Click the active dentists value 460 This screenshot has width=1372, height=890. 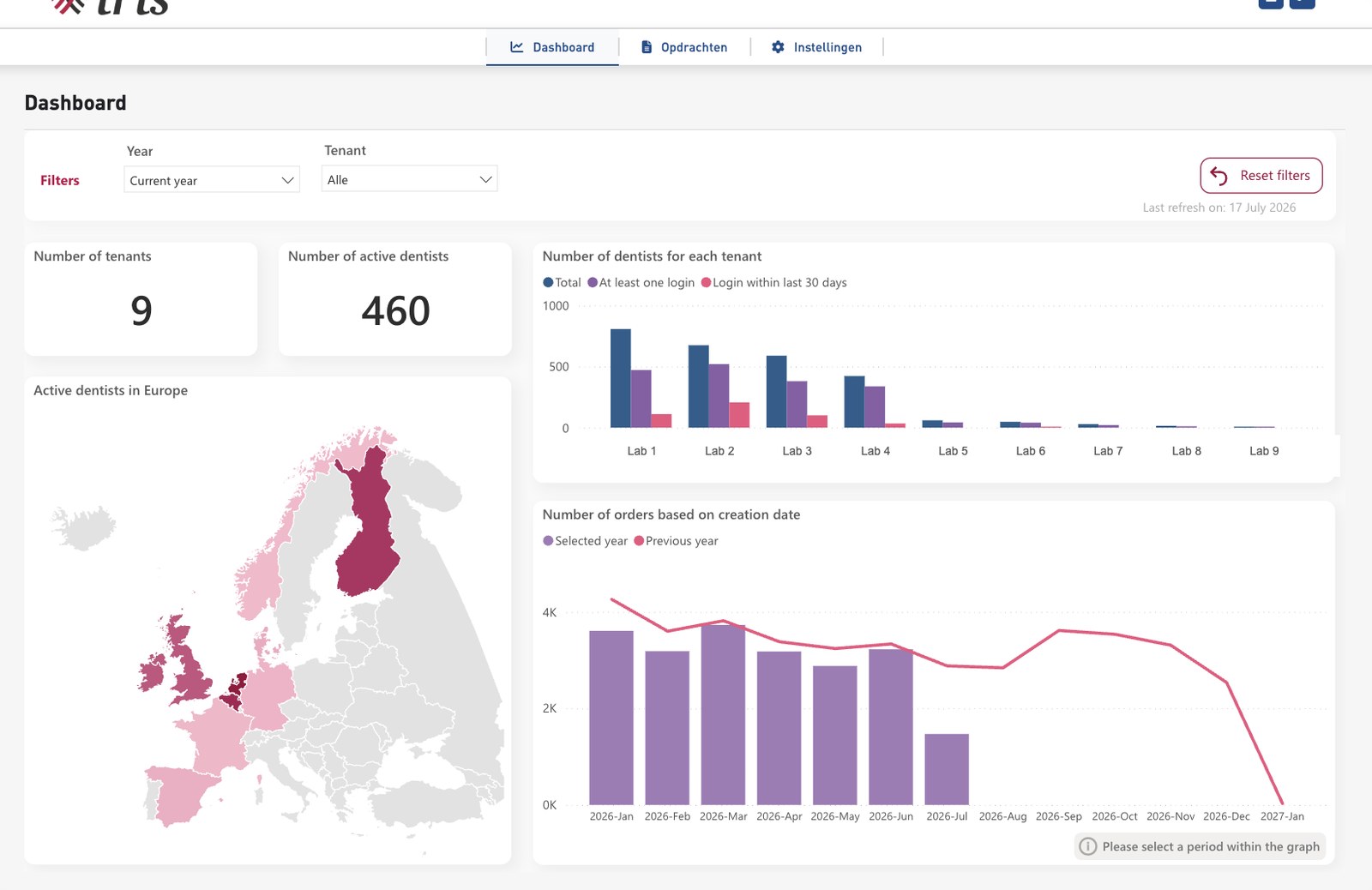tap(395, 310)
